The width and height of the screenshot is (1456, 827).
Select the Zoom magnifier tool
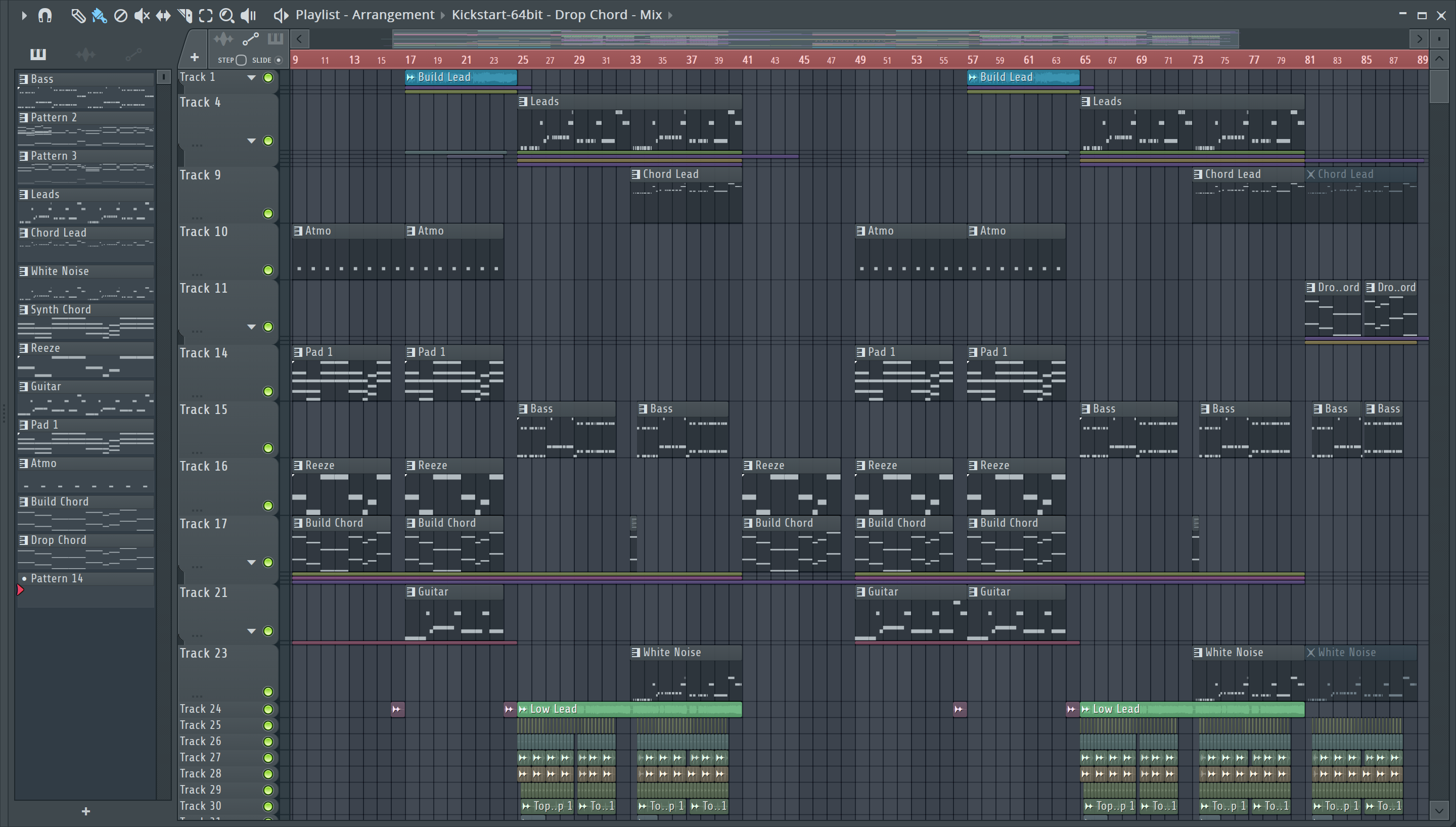[226, 15]
